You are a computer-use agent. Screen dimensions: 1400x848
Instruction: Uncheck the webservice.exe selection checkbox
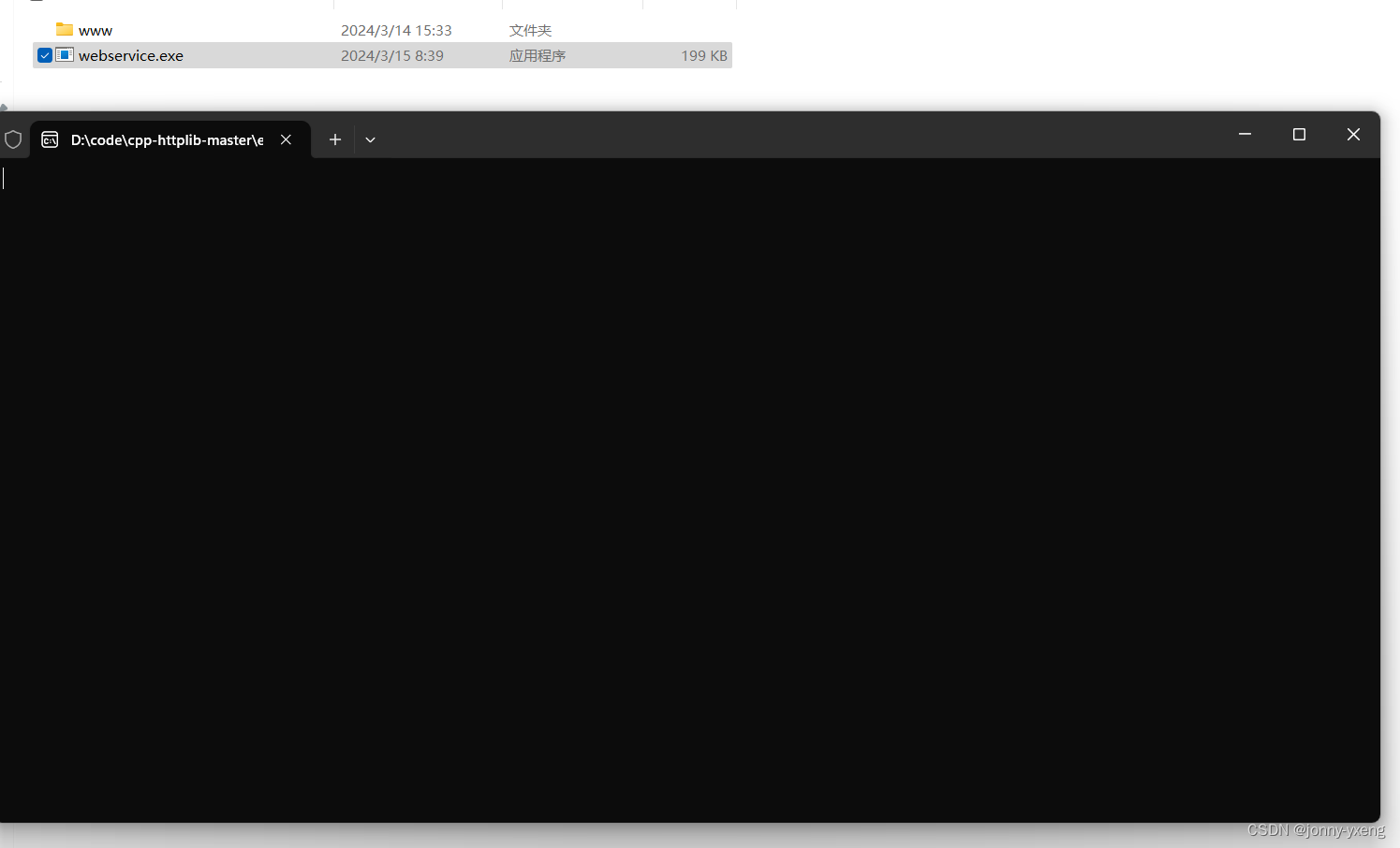[x=43, y=54]
